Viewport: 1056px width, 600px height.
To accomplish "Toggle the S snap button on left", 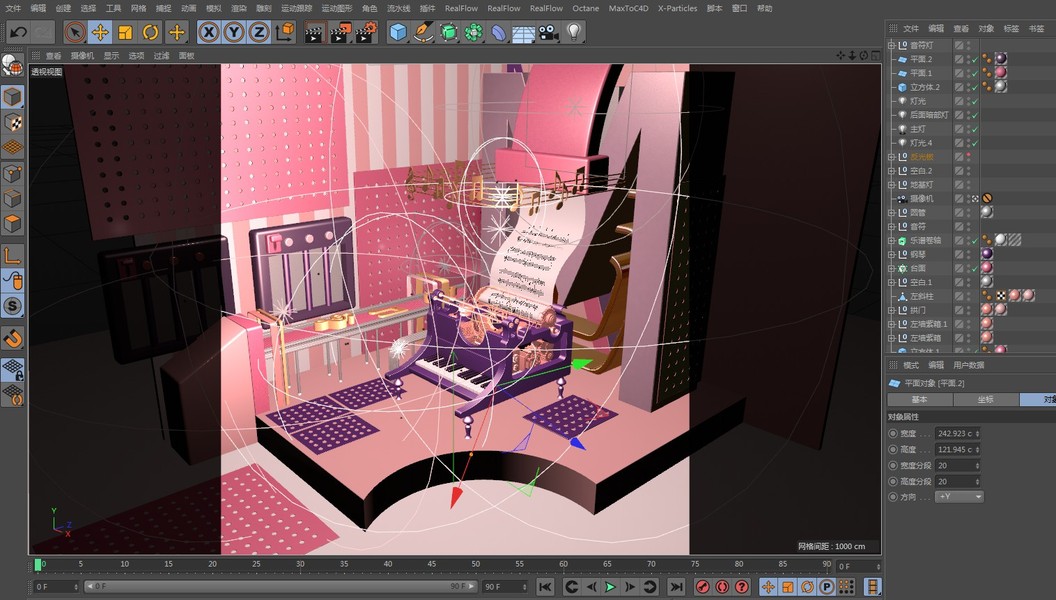I will coord(12,306).
